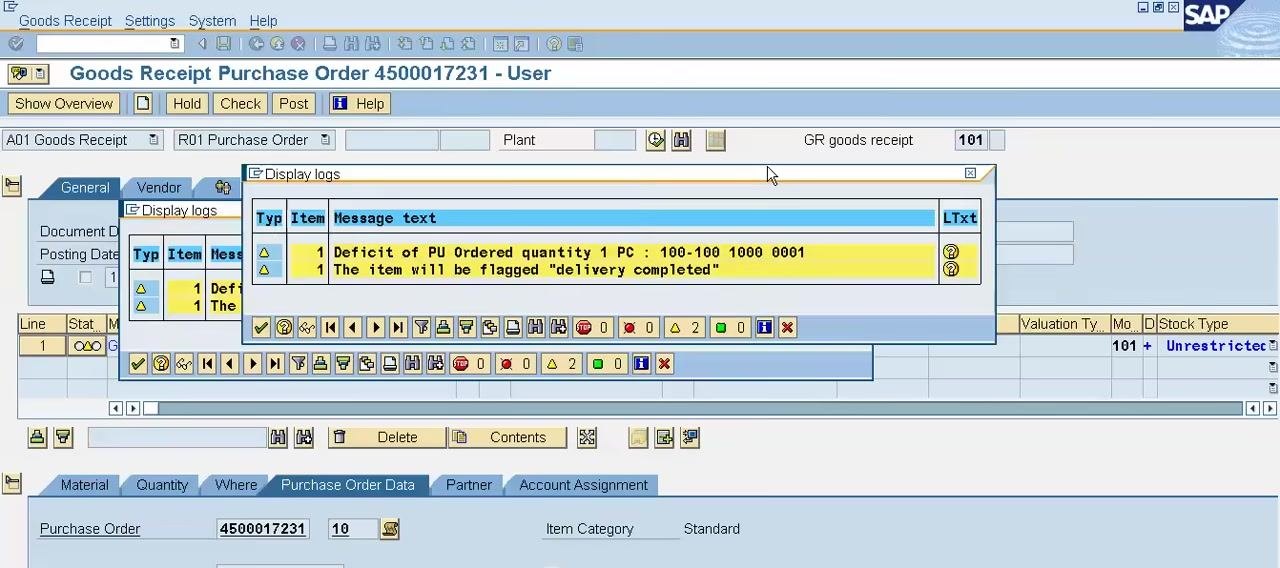Cancel front Display logs dialog with red X
1280x568 pixels.
(x=788, y=327)
